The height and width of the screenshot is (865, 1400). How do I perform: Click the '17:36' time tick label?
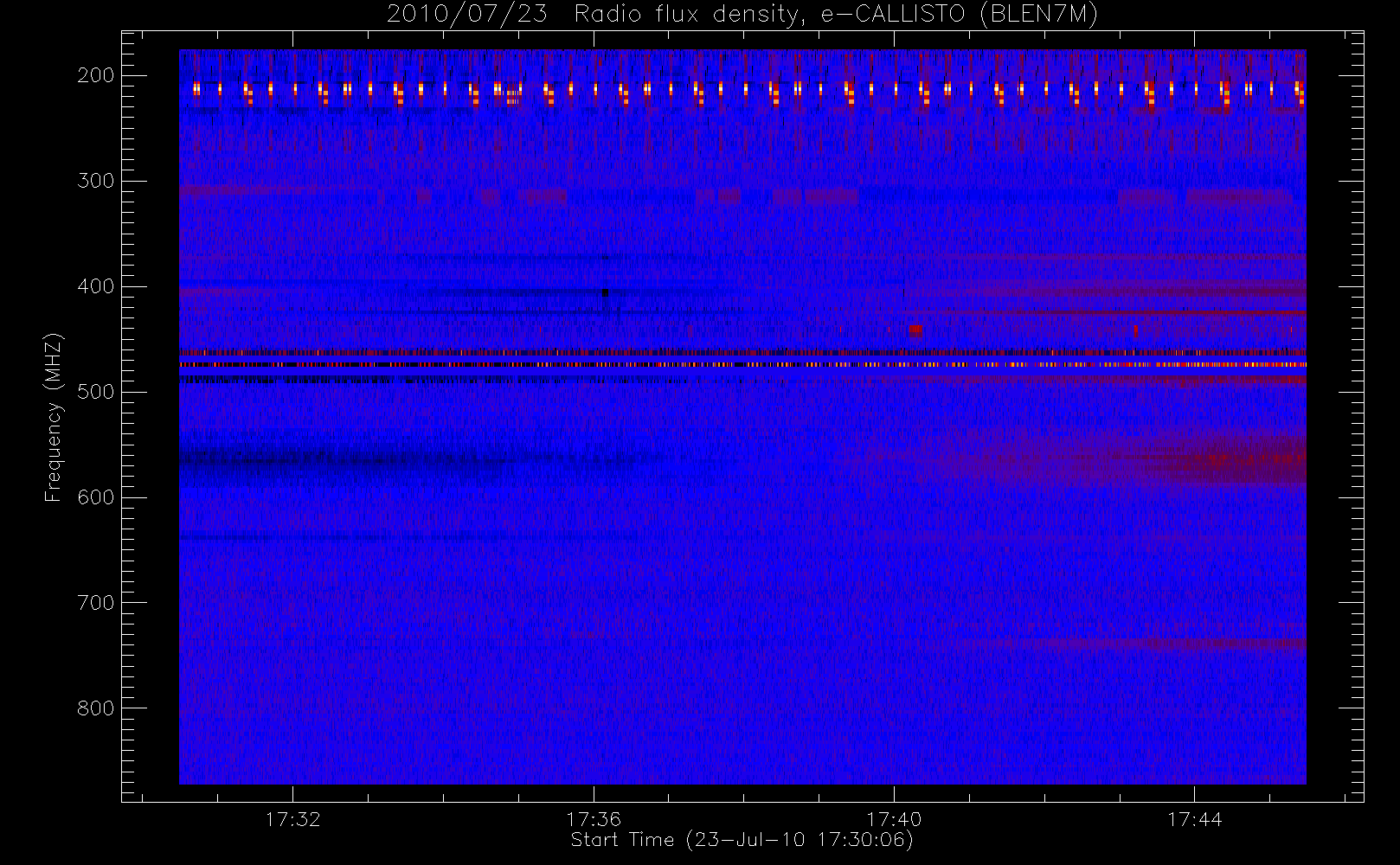click(x=594, y=819)
